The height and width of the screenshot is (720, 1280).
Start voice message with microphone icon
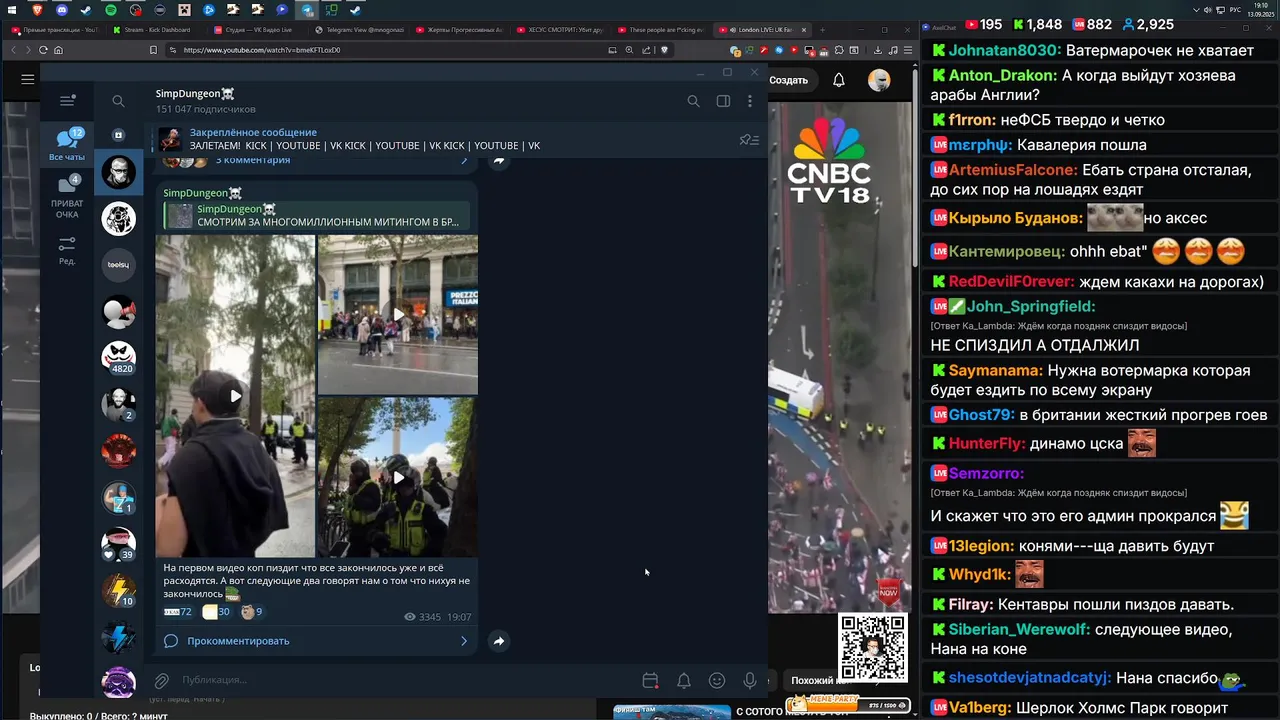click(750, 681)
